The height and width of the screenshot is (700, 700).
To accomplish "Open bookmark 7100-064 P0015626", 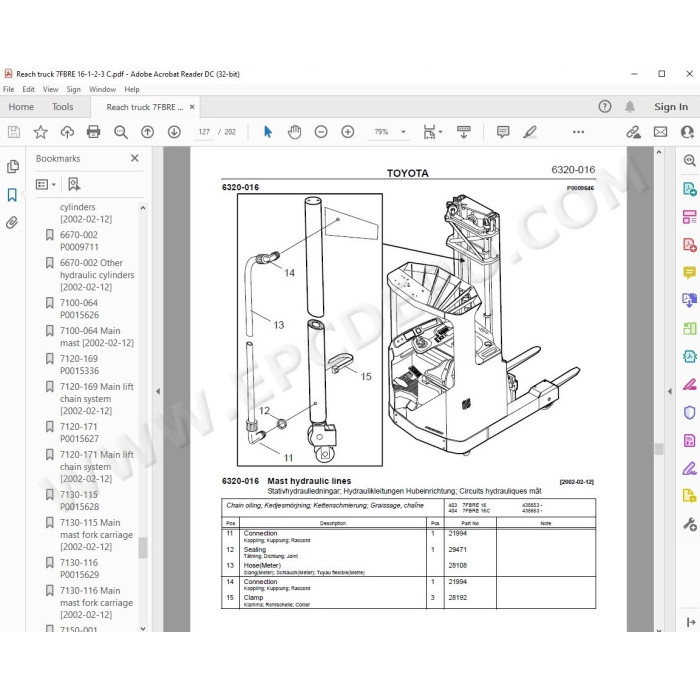I will click(x=79, y=308).
